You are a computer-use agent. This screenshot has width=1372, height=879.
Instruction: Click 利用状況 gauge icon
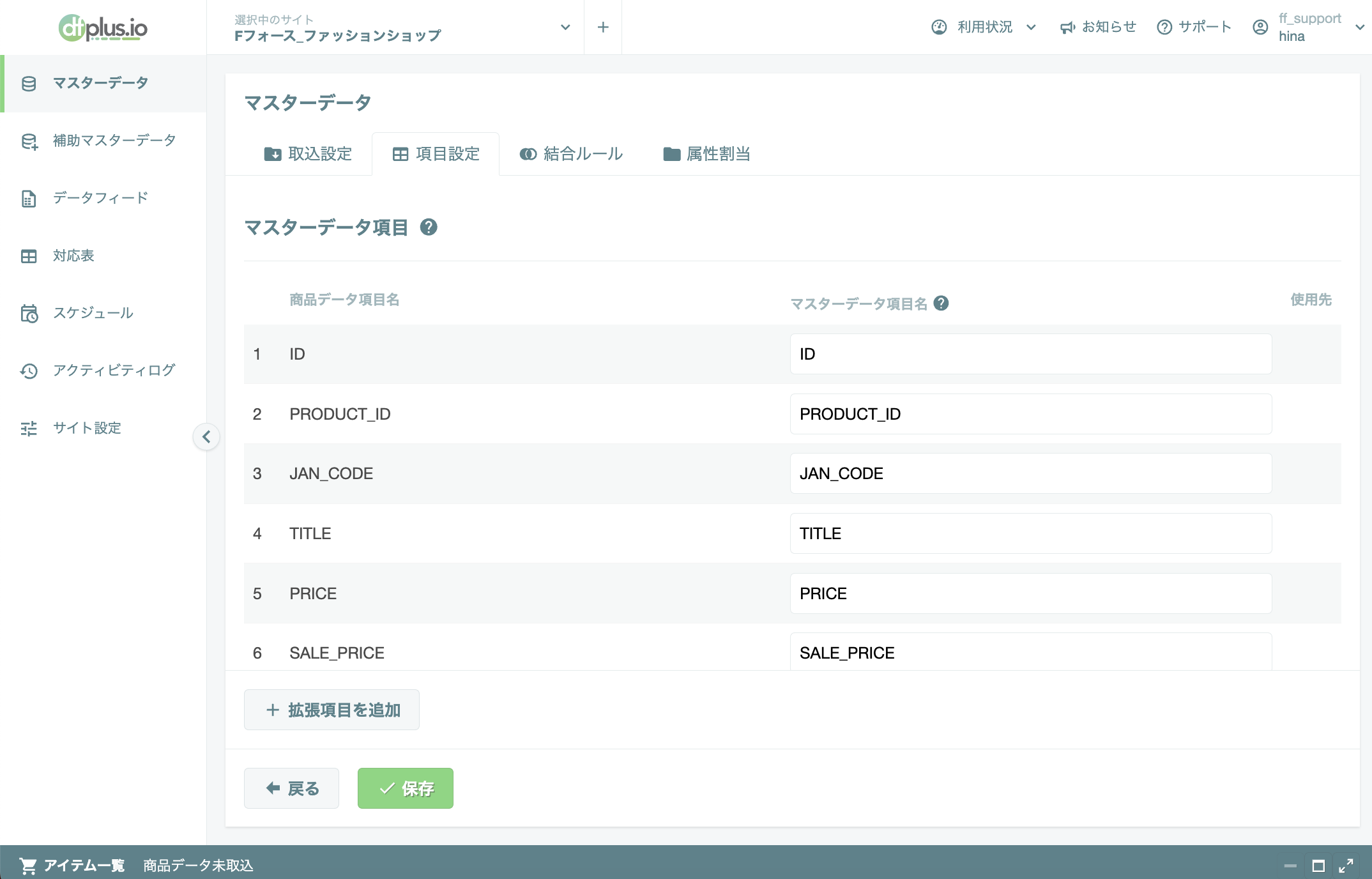pyautogui.click(x=939, y=27)
